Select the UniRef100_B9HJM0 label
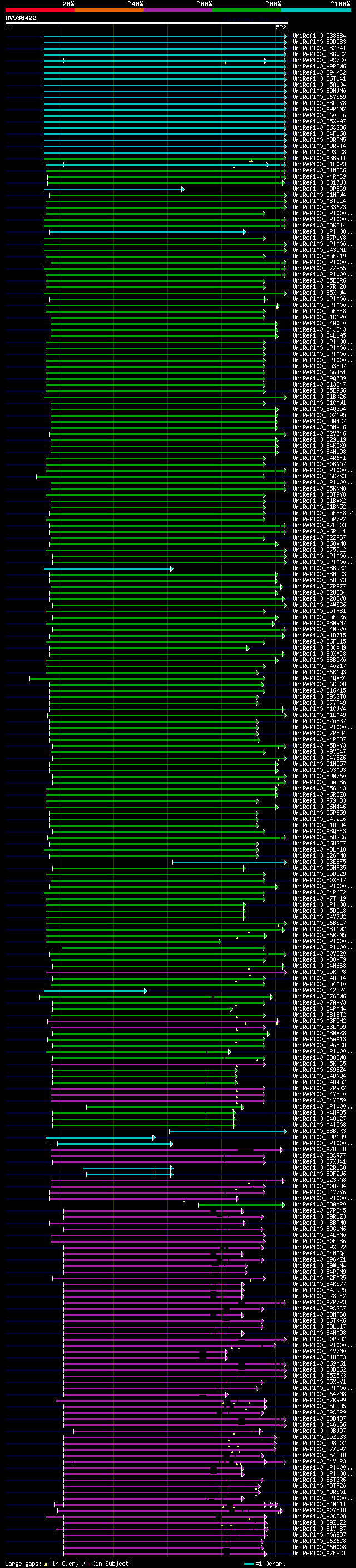This screenshot has height=1568, width=356. click(x=319, y=91)
